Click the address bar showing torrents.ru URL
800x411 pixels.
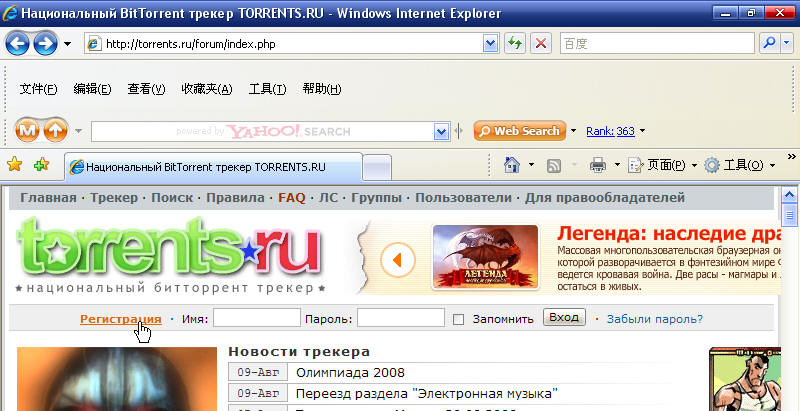[284, 44]
